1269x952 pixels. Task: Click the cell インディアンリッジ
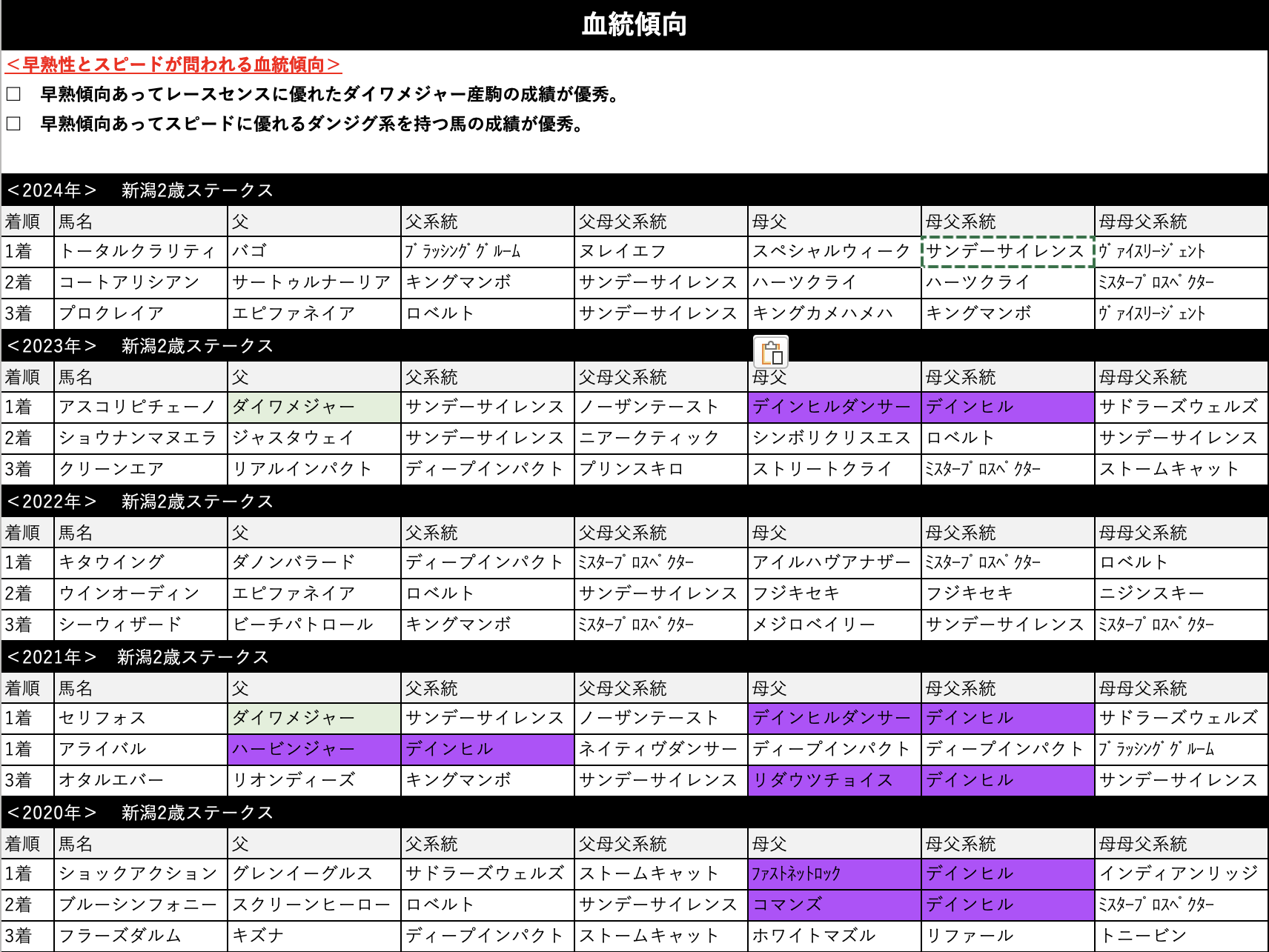[x=1182, y=874]
